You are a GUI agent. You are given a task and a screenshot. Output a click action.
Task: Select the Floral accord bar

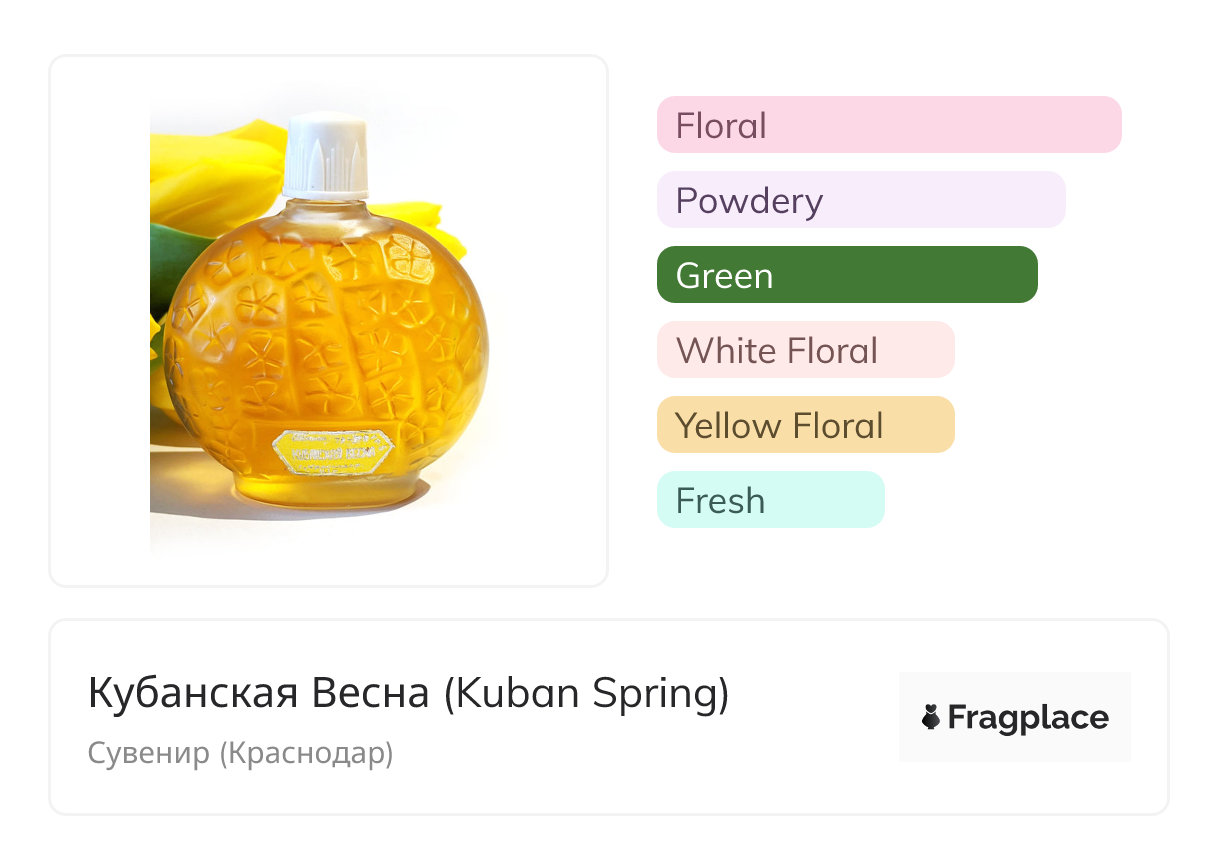888,125
